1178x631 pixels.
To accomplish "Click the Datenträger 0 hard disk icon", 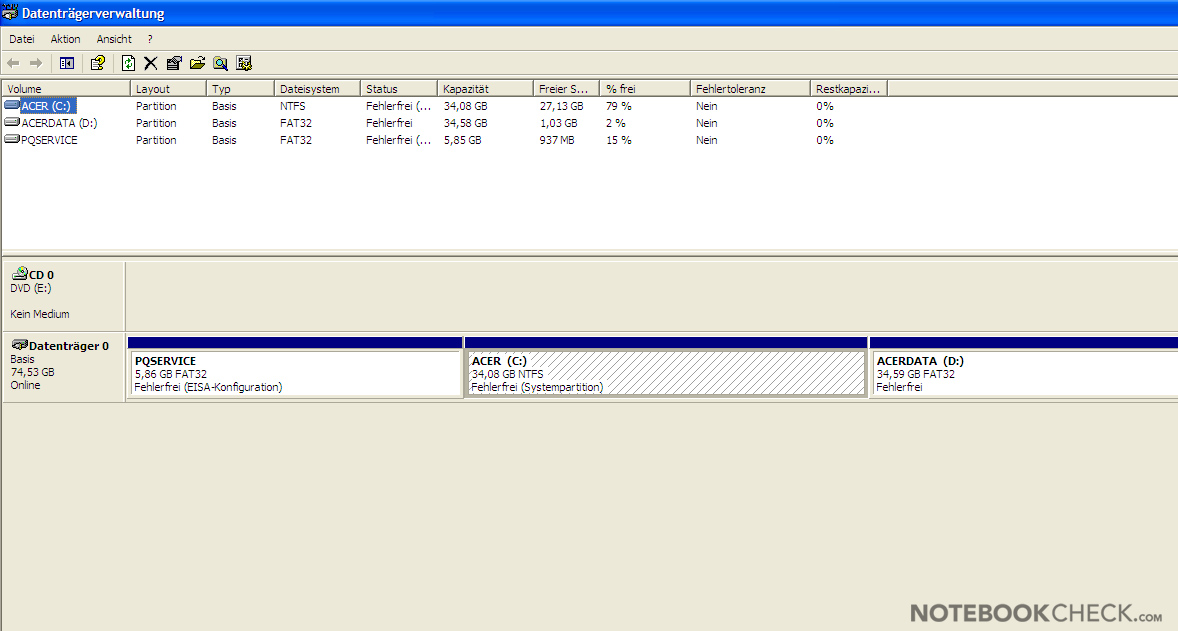I will click(20, 345).
